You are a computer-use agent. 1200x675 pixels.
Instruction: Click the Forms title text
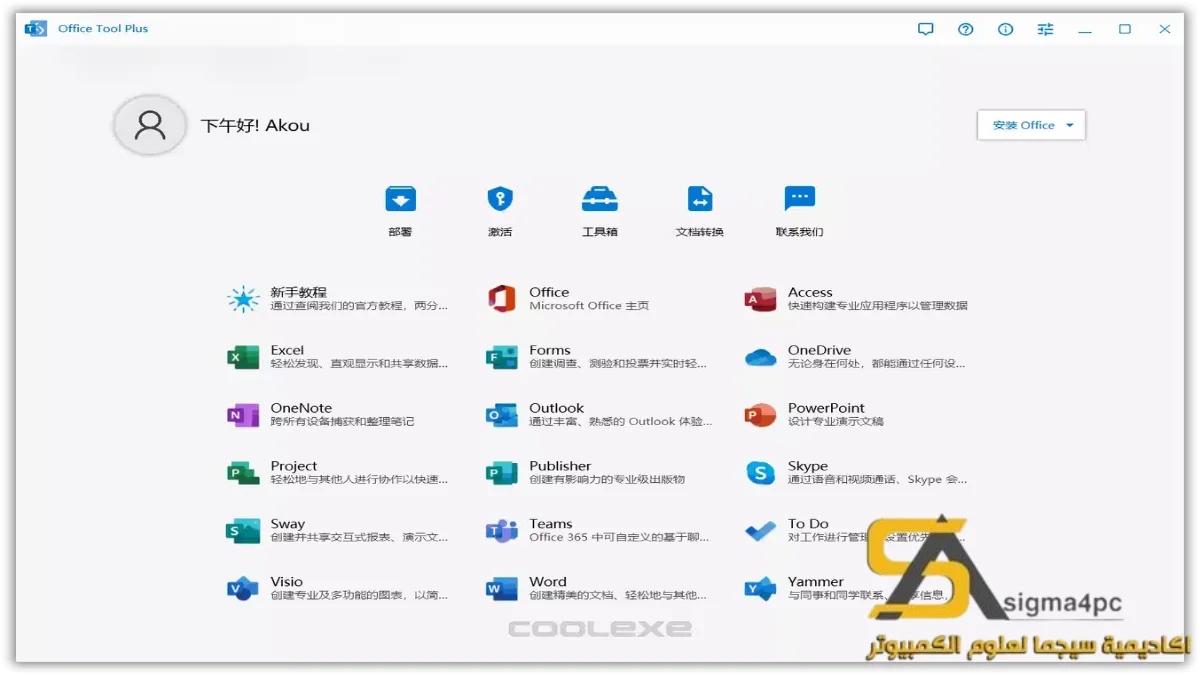[x=550, y=350]
